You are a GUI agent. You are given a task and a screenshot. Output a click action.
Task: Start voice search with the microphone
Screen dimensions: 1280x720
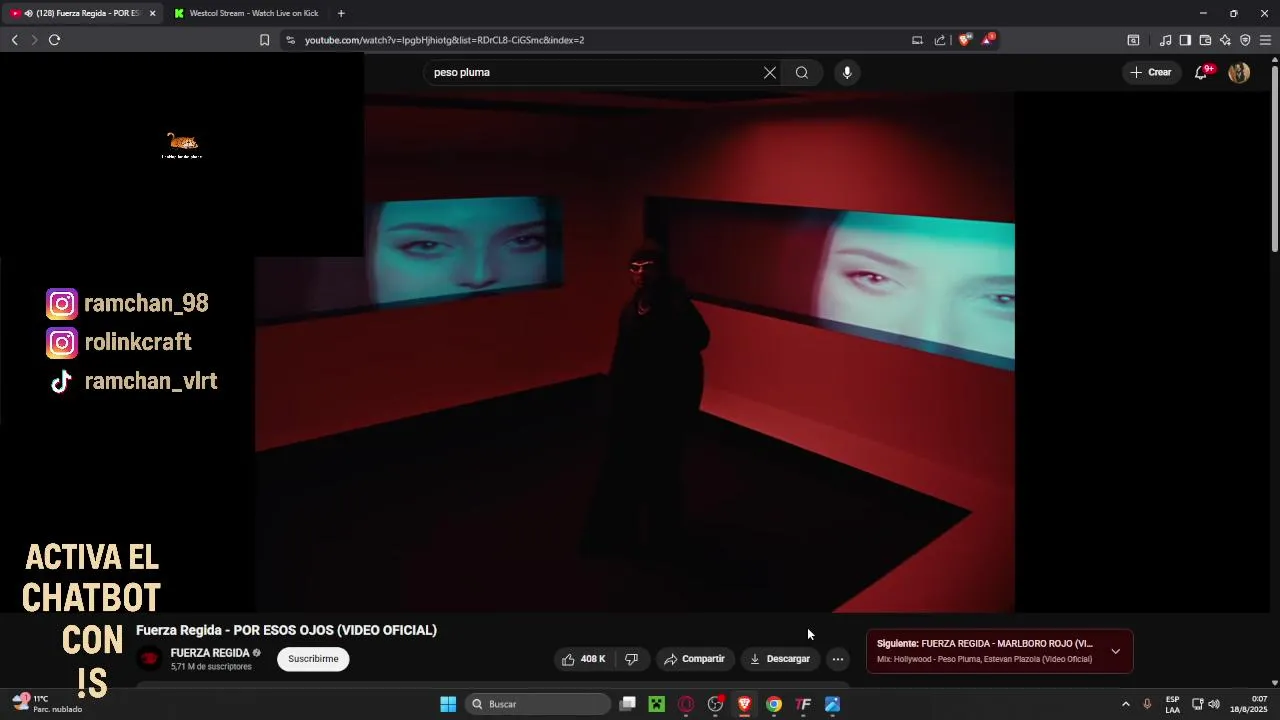[x=847, y=72]
